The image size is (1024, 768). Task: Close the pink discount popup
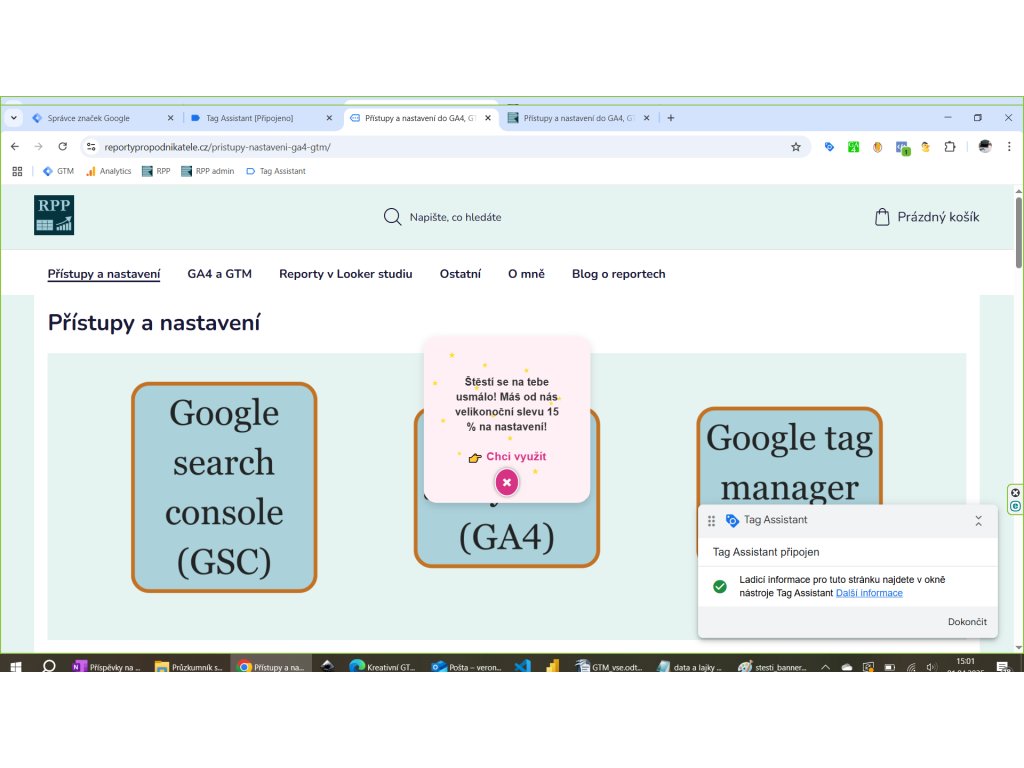coord(507,482)
